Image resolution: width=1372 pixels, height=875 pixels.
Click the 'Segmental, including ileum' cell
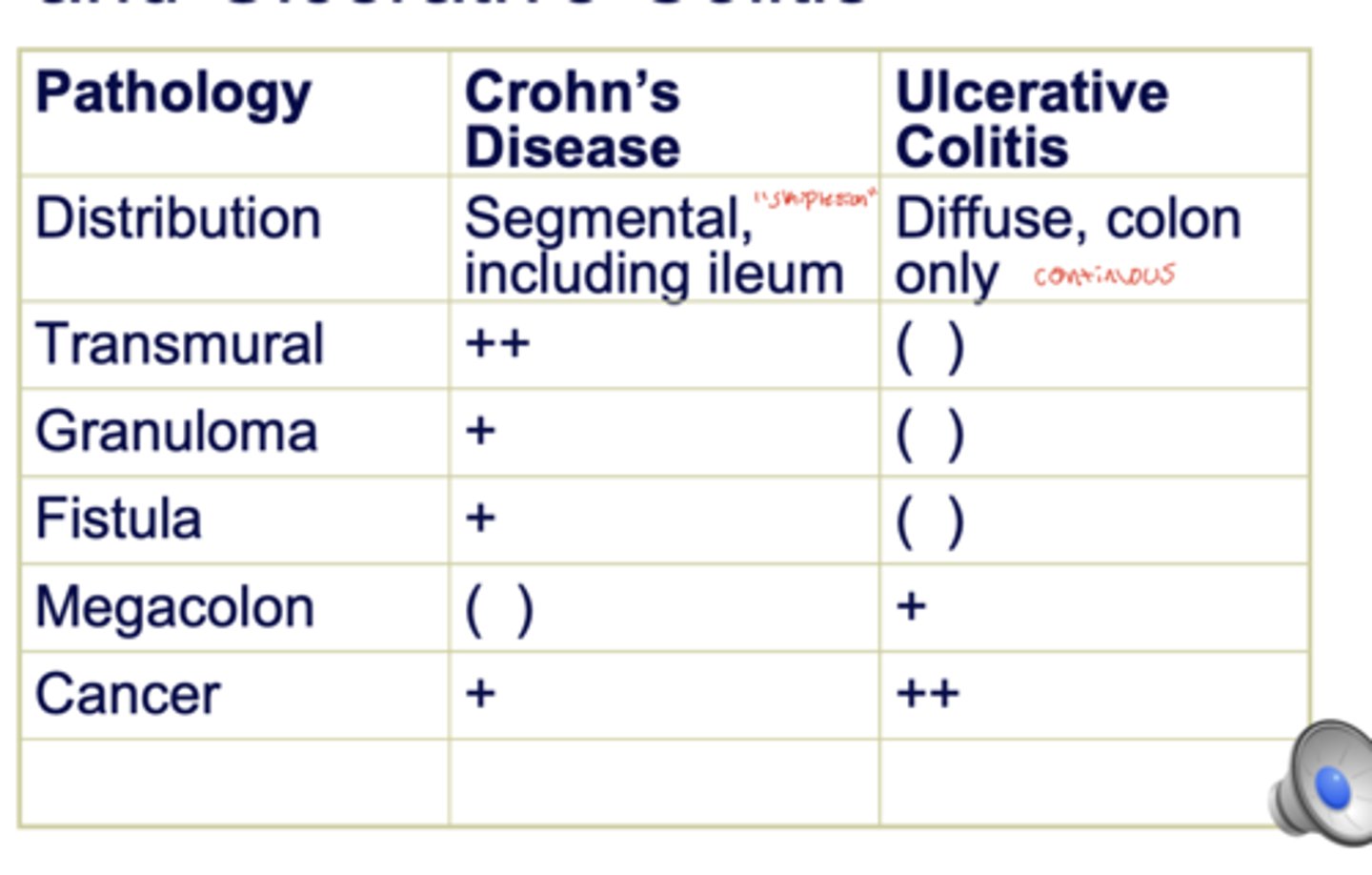tap(664, 239)
